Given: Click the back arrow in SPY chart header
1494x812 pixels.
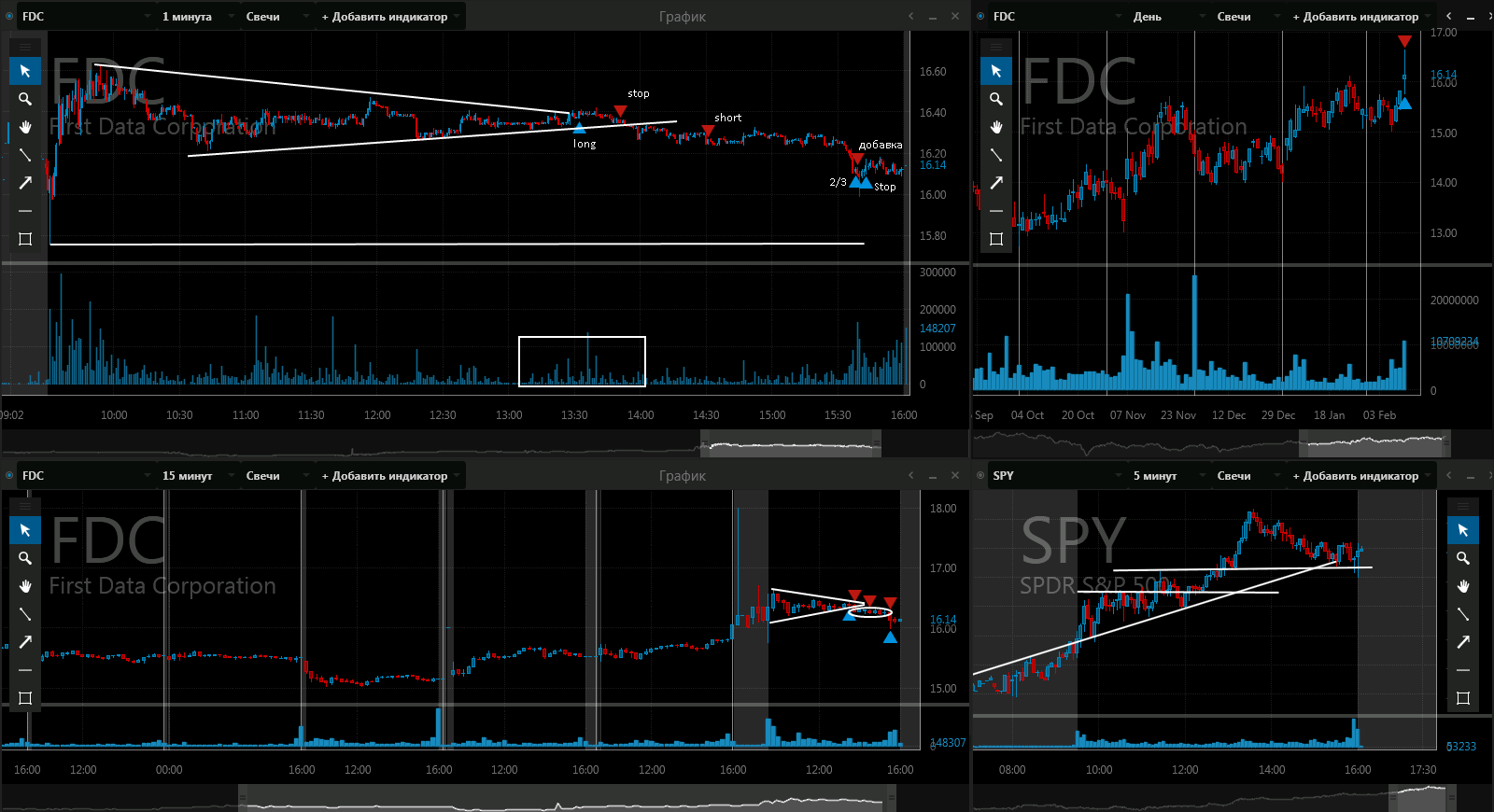Looking at the screenshot, I should [1449, 476].
